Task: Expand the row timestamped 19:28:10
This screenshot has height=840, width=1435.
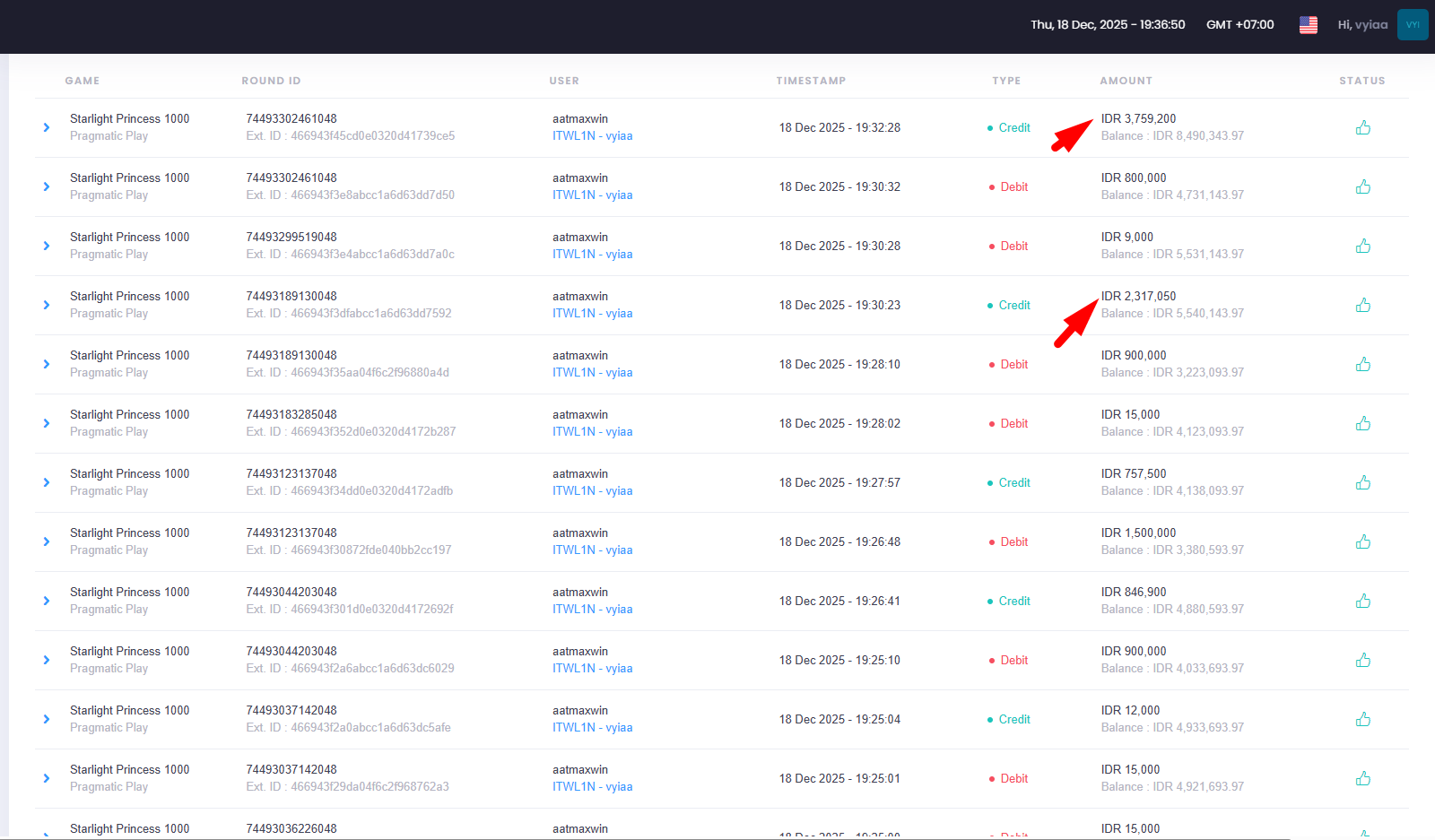Action: point(47,364)
